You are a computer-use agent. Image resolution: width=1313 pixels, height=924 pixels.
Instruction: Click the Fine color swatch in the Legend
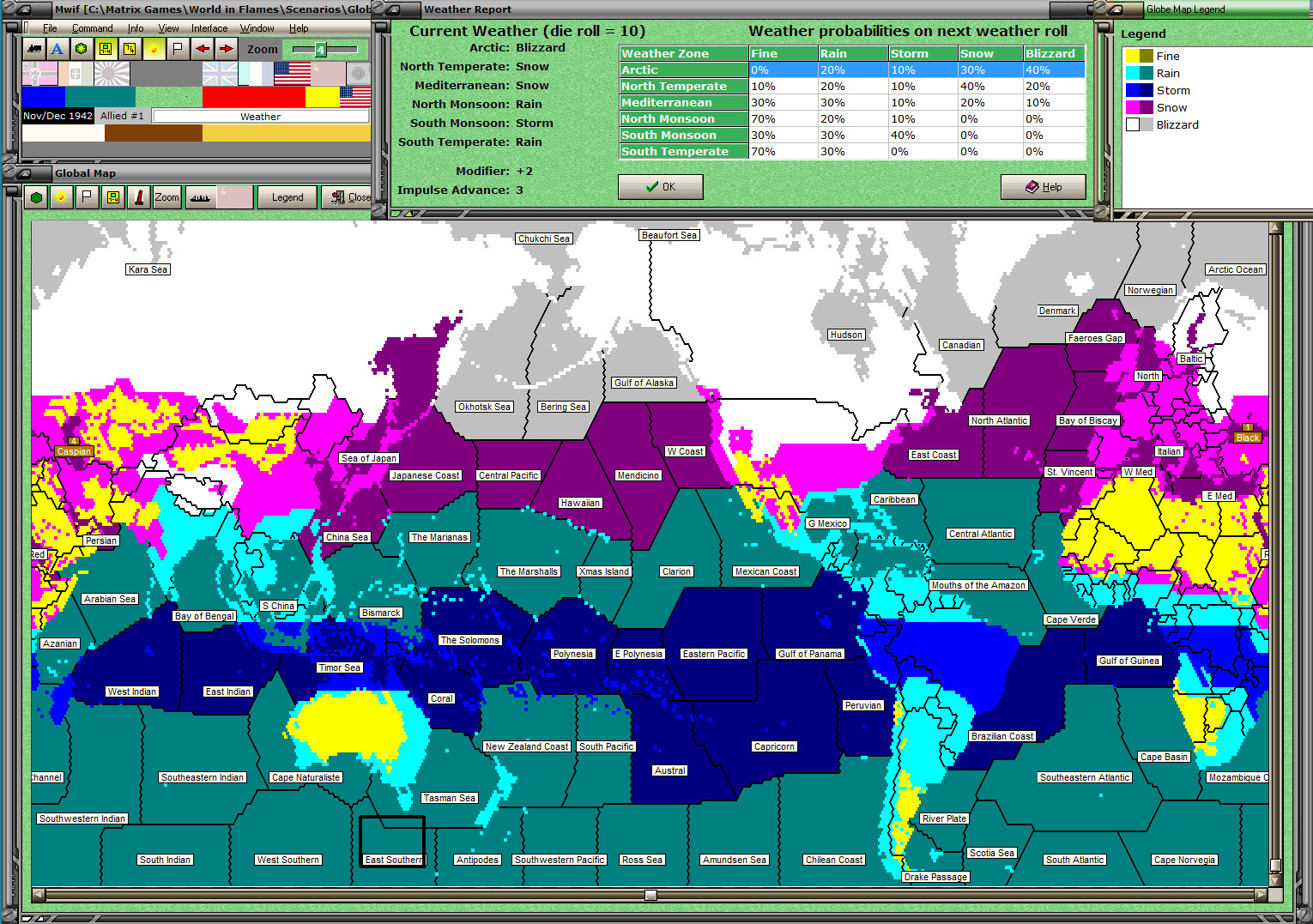click(1140, 56)
